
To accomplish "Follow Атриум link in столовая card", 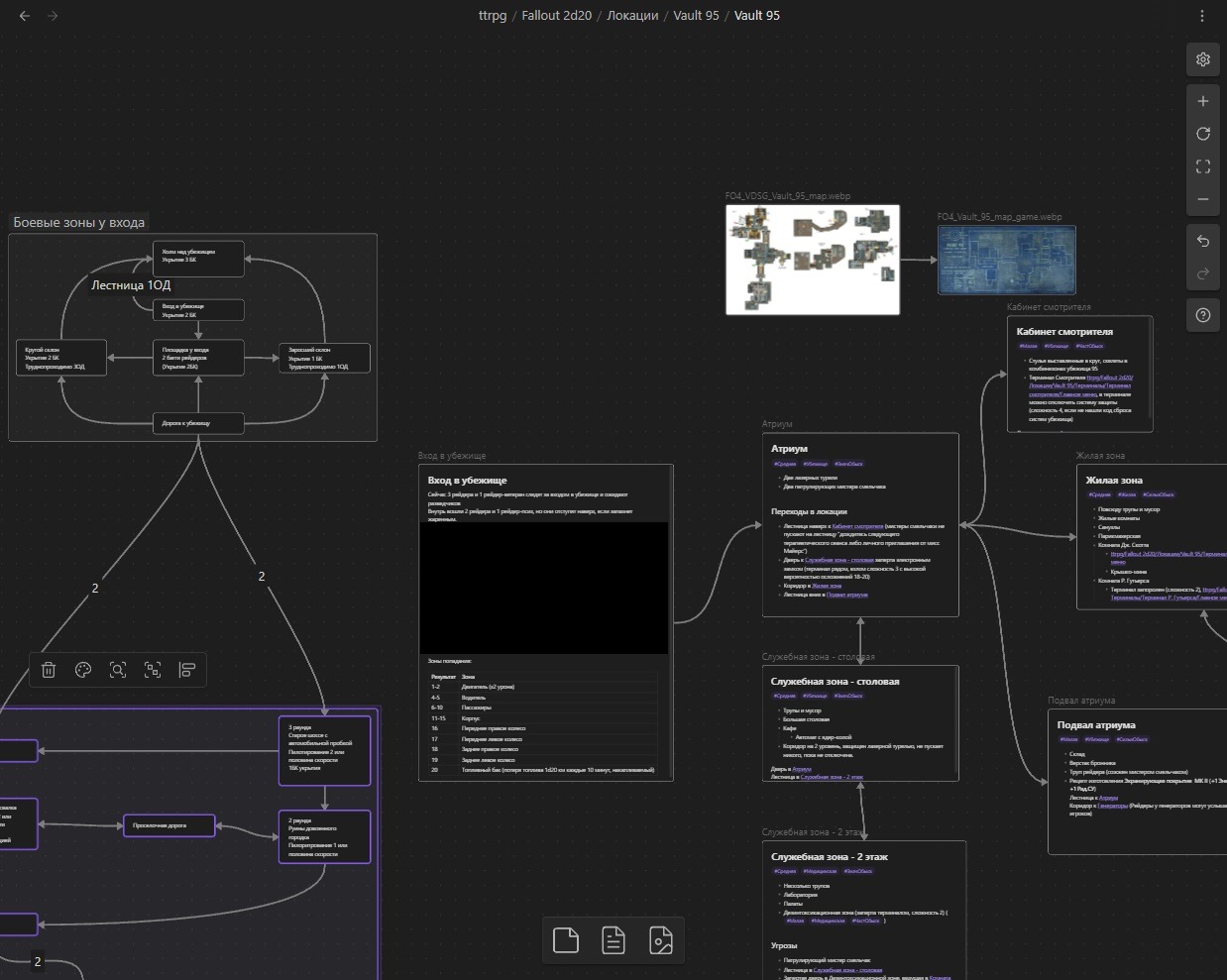I will click(x=802, y=769).
